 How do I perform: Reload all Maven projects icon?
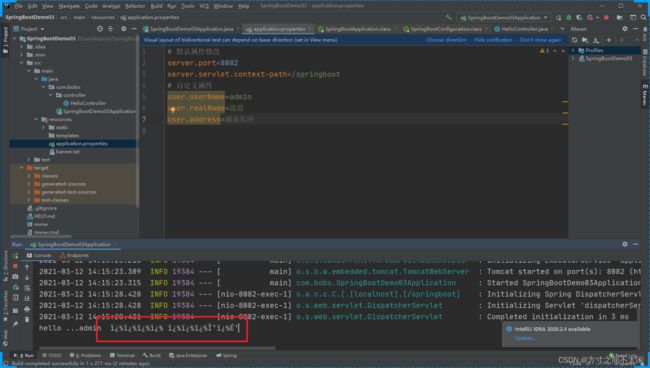(575, 40)
